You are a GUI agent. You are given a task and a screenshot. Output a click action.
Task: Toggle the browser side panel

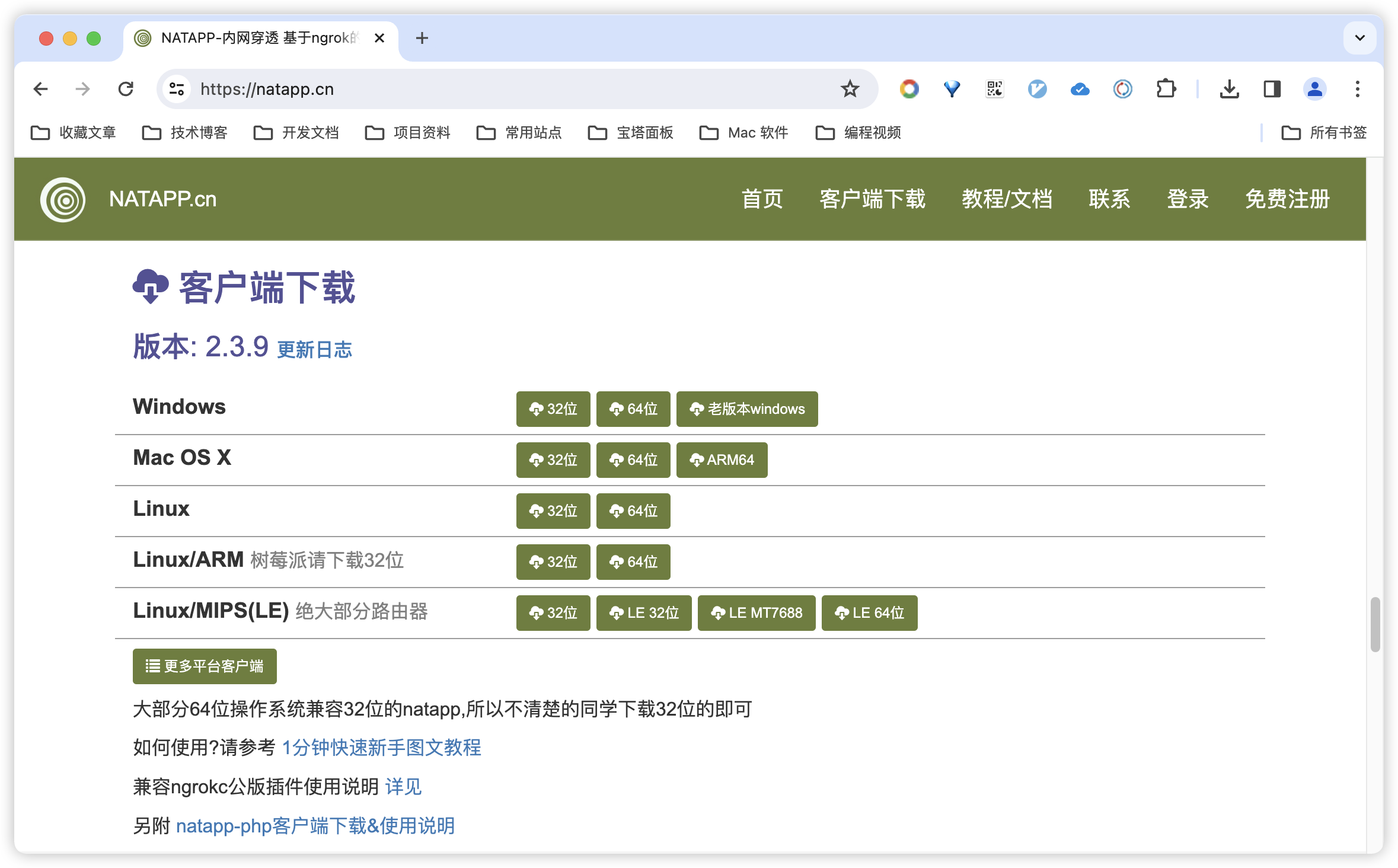(x=1272, y=89)
